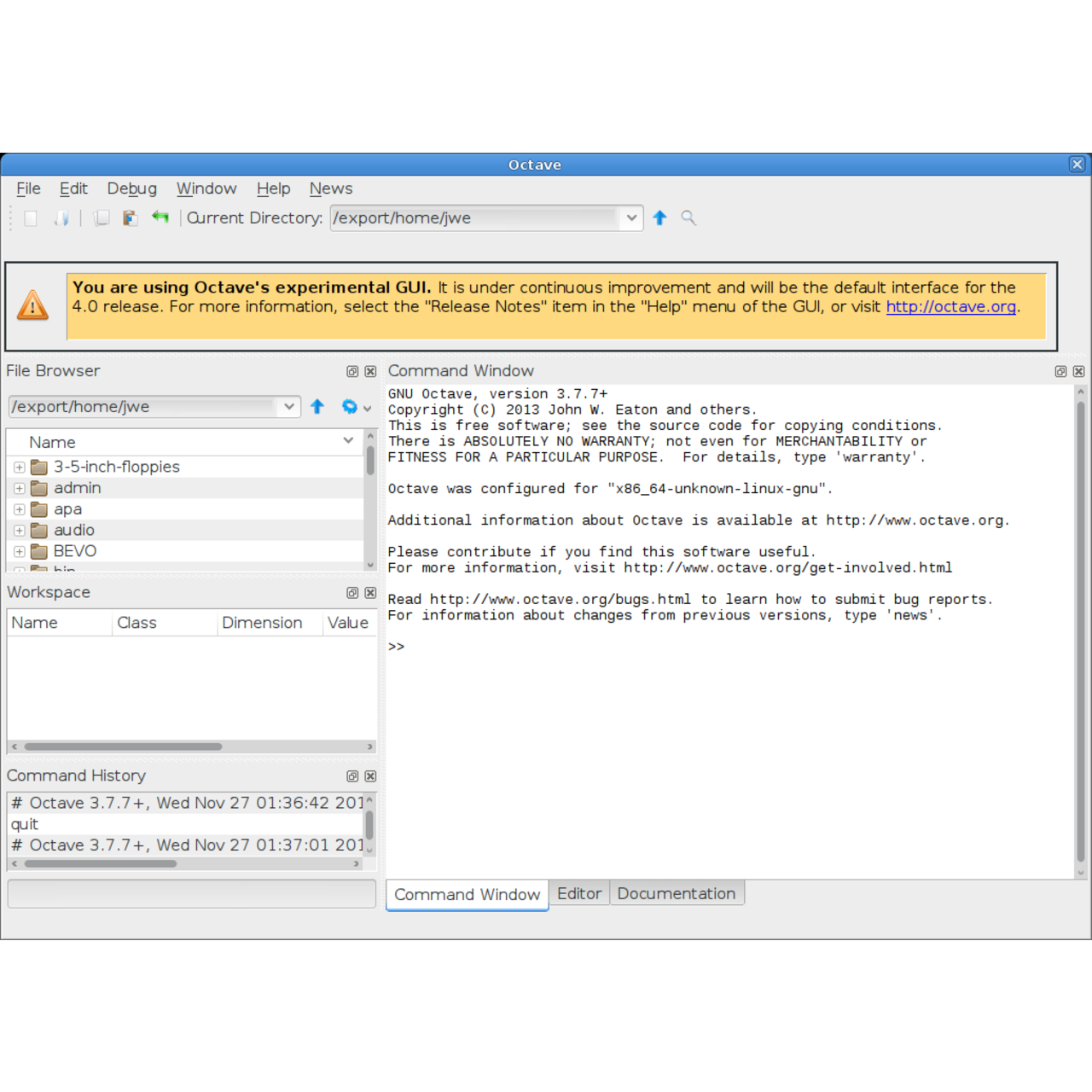Click the magnifier browse directories icon
Image resolution: width=1092 pixels, height=1092 pixels.
[x=688, y=218]
